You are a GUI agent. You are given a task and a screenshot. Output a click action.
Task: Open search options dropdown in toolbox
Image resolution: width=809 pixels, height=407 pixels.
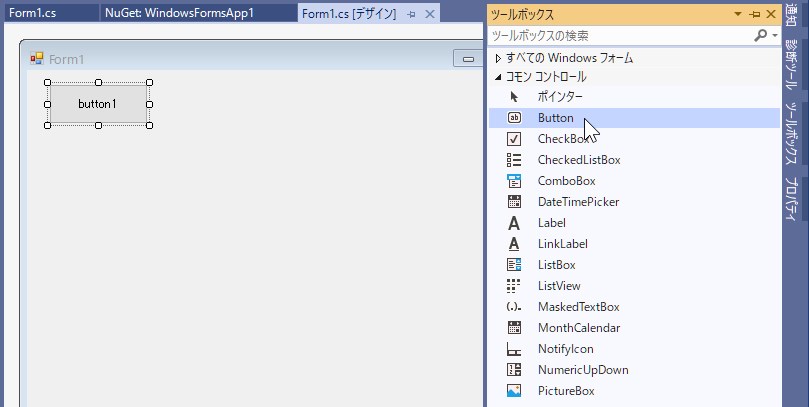[x=775, y=36]
